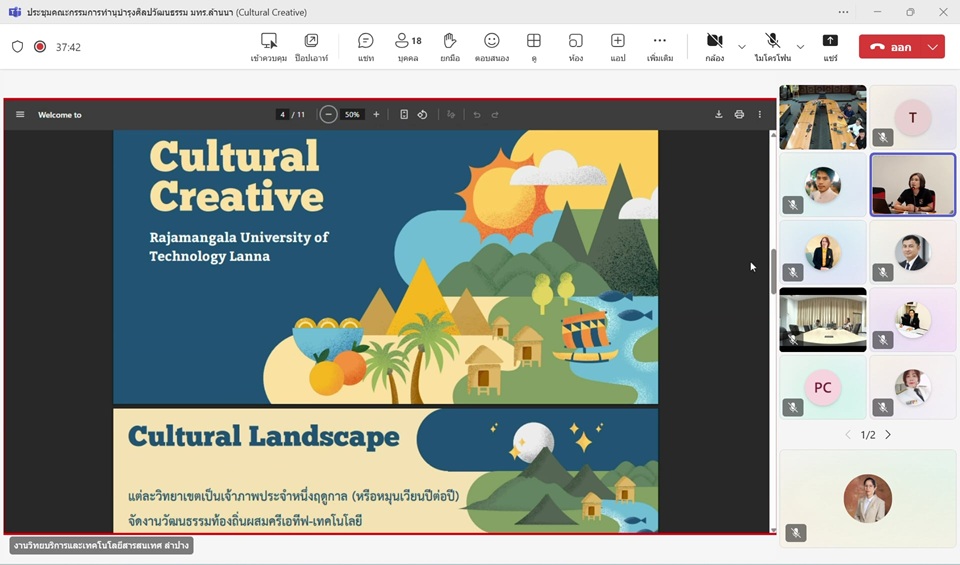Open the Leave options dropdown arrow
The height and width of the screenshot is (565, 960).
pos(933,47)
